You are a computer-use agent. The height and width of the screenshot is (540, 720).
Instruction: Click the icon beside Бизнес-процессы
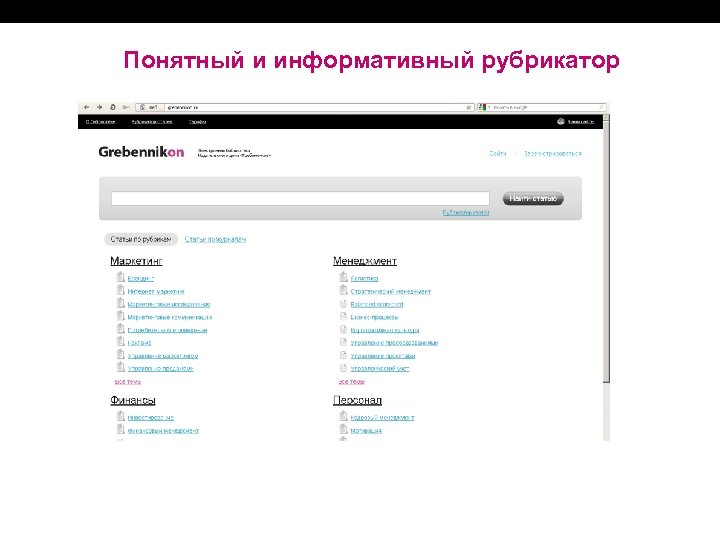point(343,316)
